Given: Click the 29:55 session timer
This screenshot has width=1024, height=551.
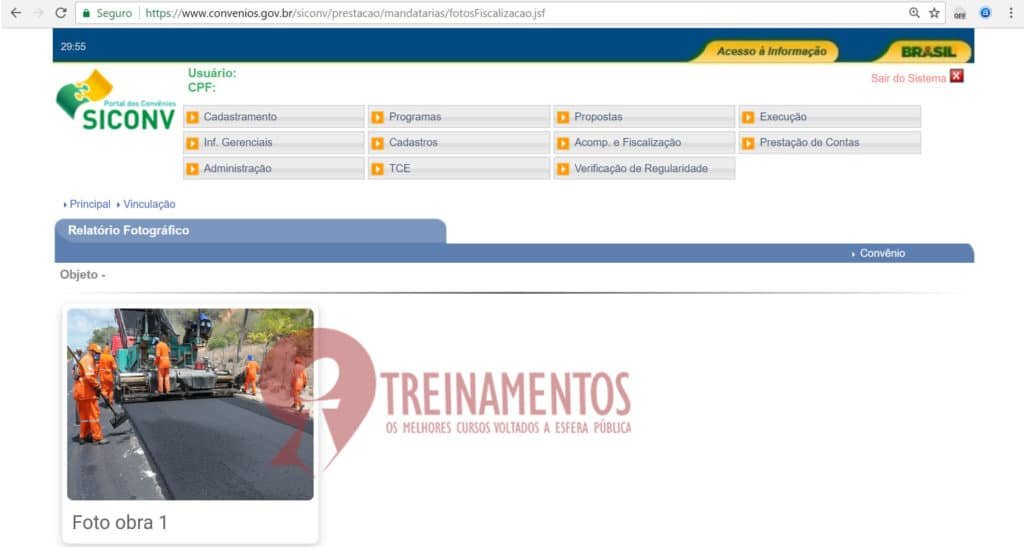Looking at the screenshot, I should (73, 46).
